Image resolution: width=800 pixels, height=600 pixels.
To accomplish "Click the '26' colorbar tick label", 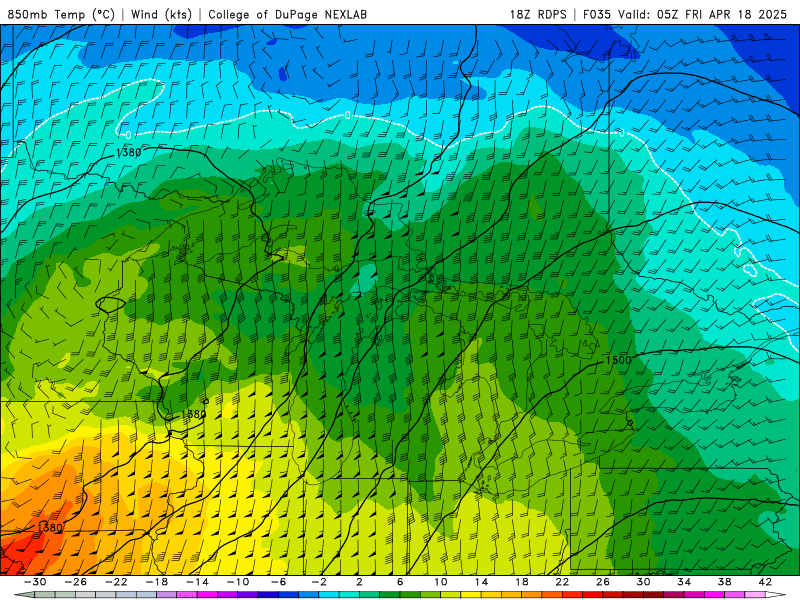I will pyautogui.click(x=603, y=582).
